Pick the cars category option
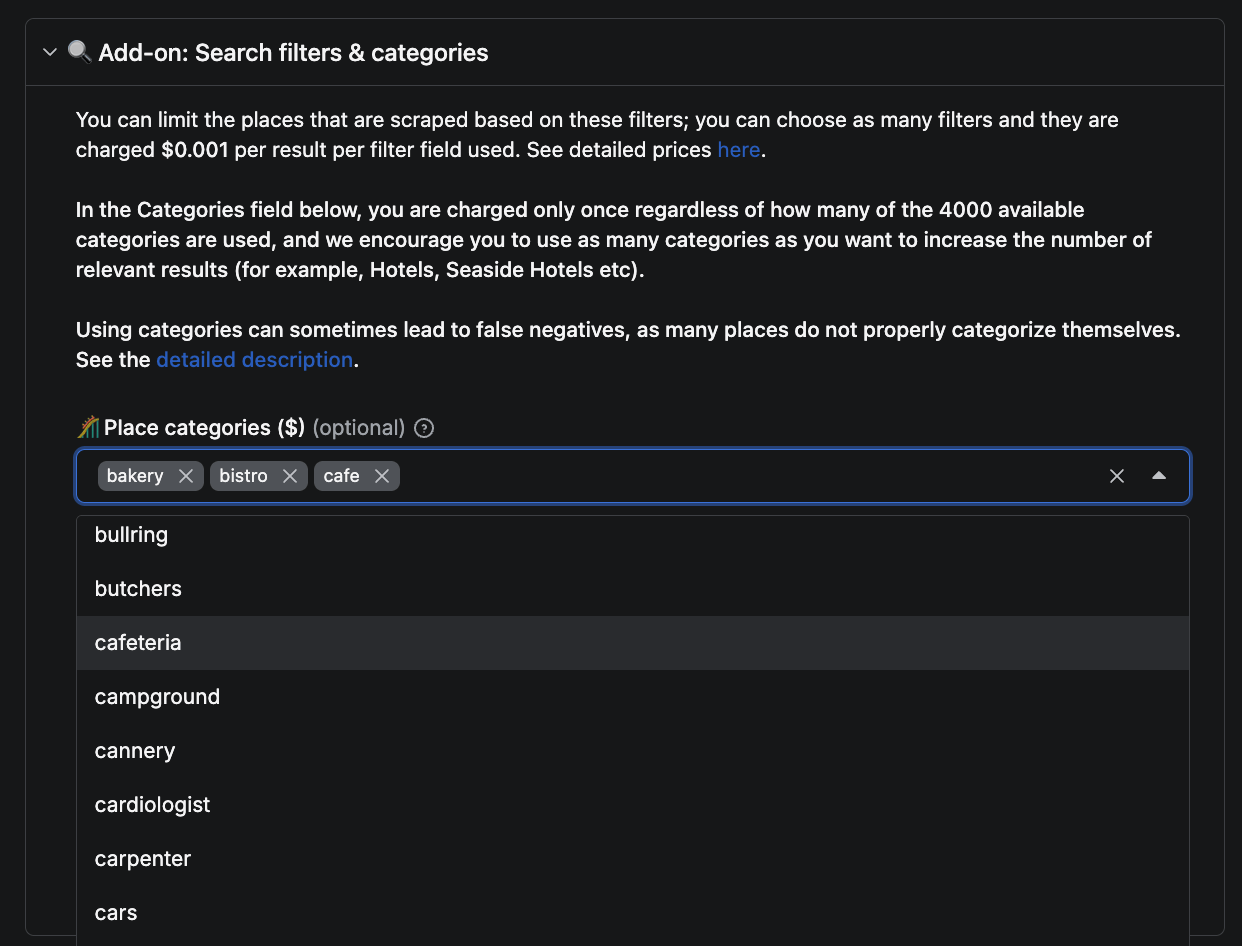The image size is (1242, 946). coord(116,913)
